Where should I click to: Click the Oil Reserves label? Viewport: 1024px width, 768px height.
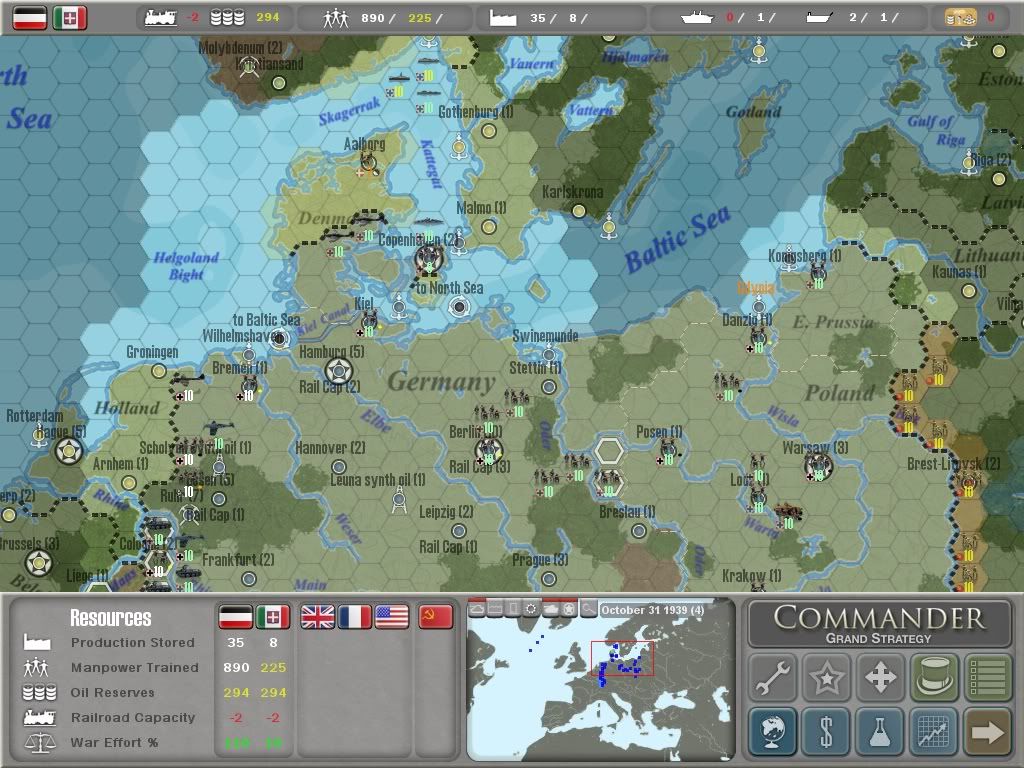coord(112,692)
